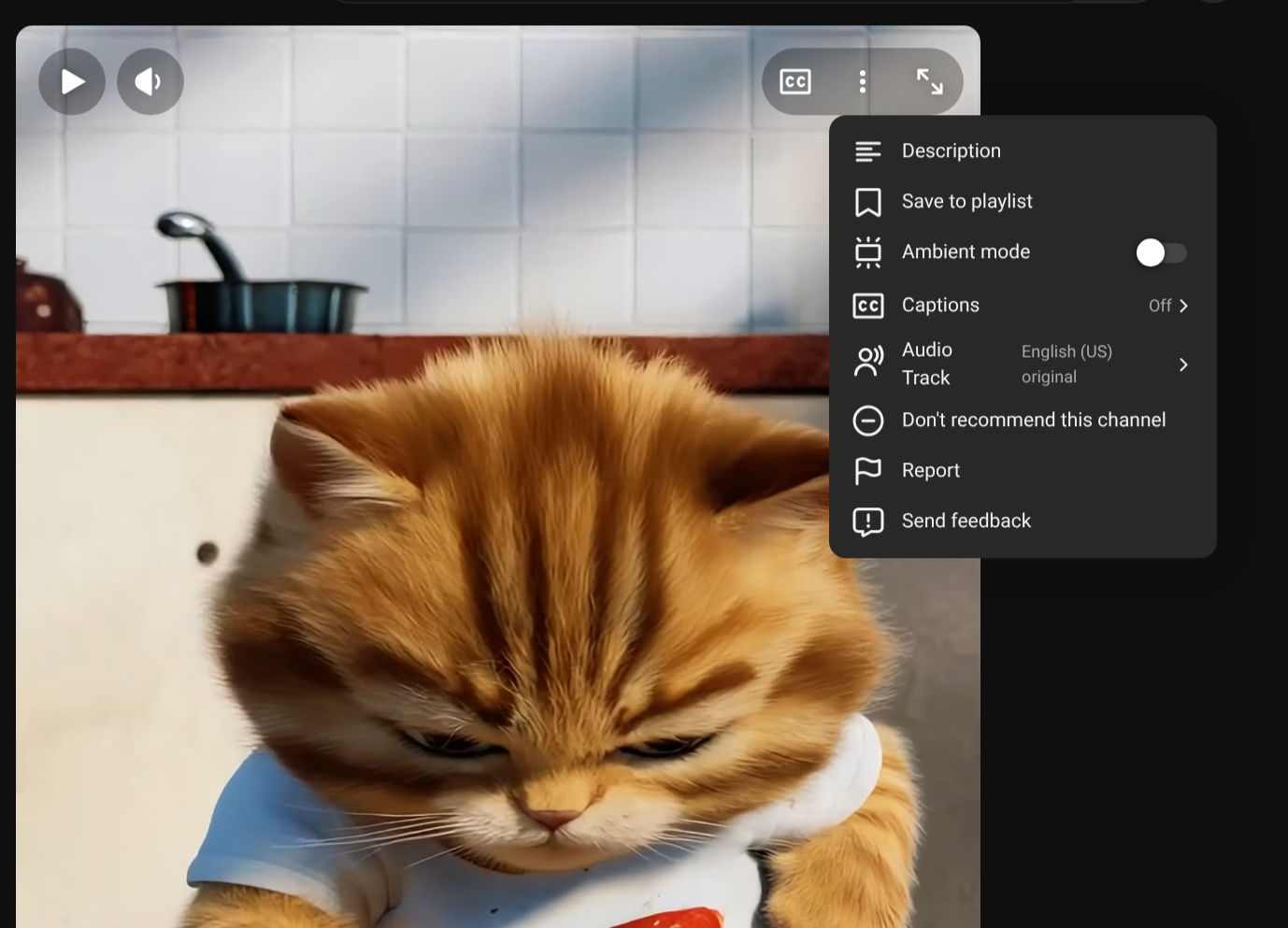Open the Captions menu item
The height and width of the screenshot is (928, 1288).
1023,306
